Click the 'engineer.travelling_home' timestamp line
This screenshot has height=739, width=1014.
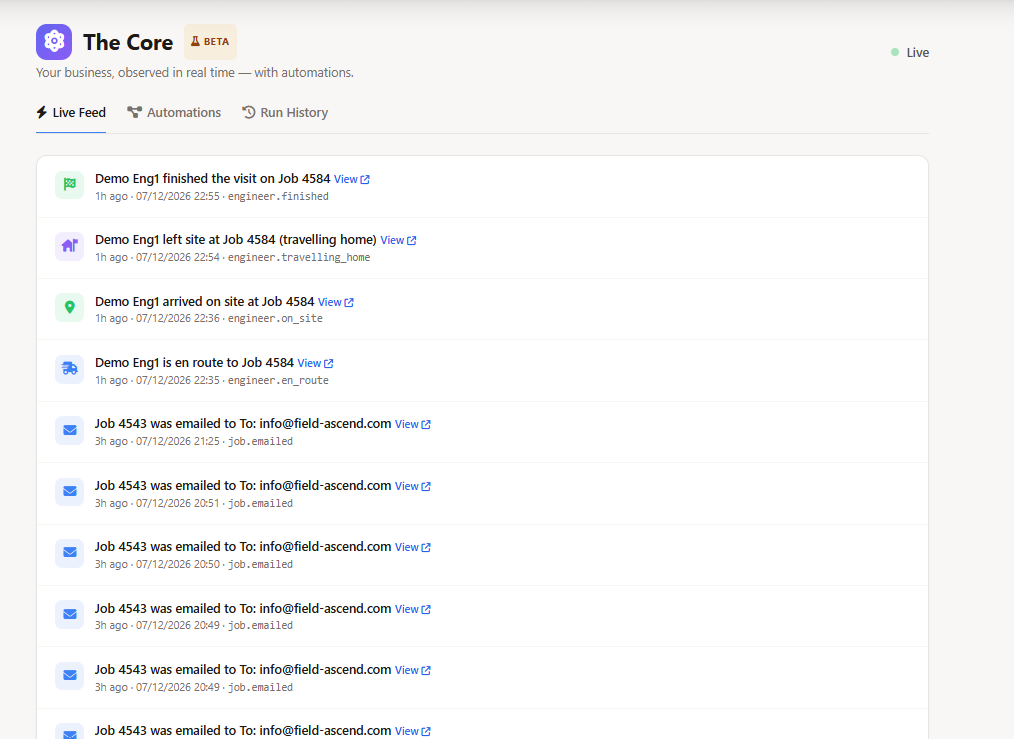(233, 257)
